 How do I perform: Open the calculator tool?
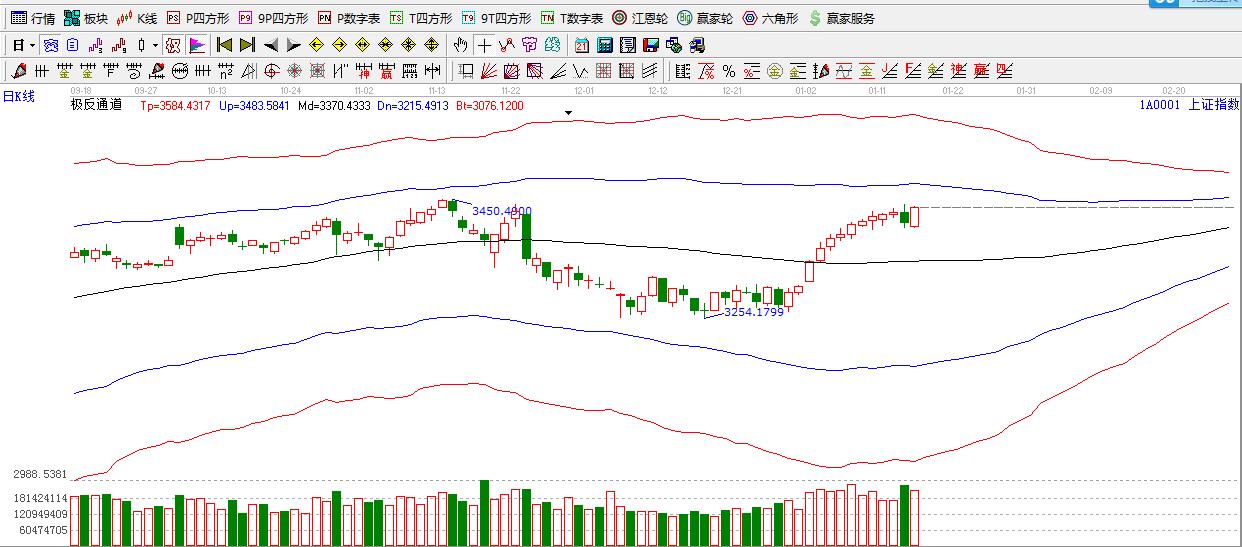pos(604,45)
